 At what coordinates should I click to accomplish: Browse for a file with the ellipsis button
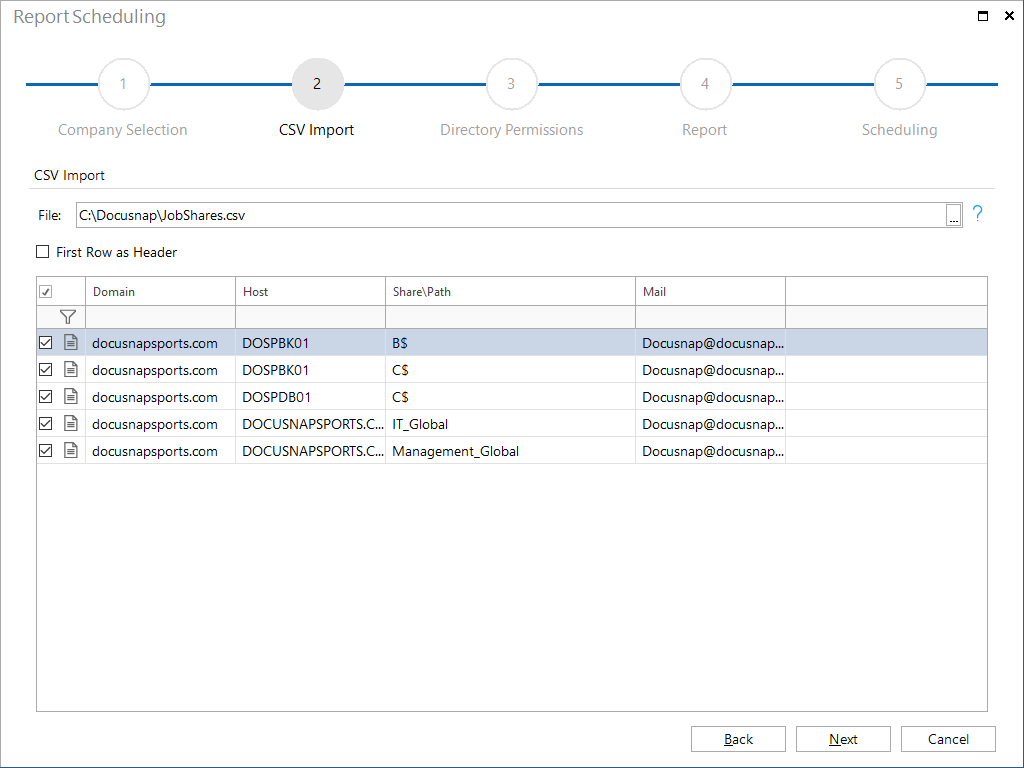[953, 215]
